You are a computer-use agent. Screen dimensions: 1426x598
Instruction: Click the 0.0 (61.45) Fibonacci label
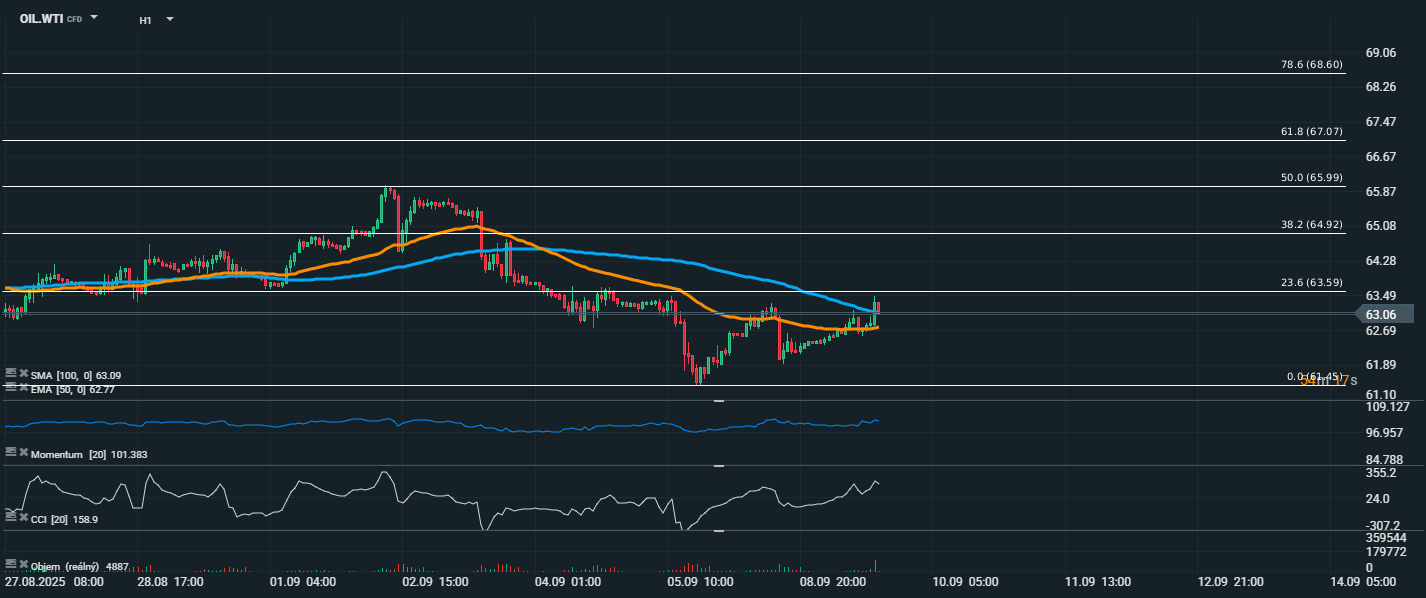click(x=1314, y=377)
